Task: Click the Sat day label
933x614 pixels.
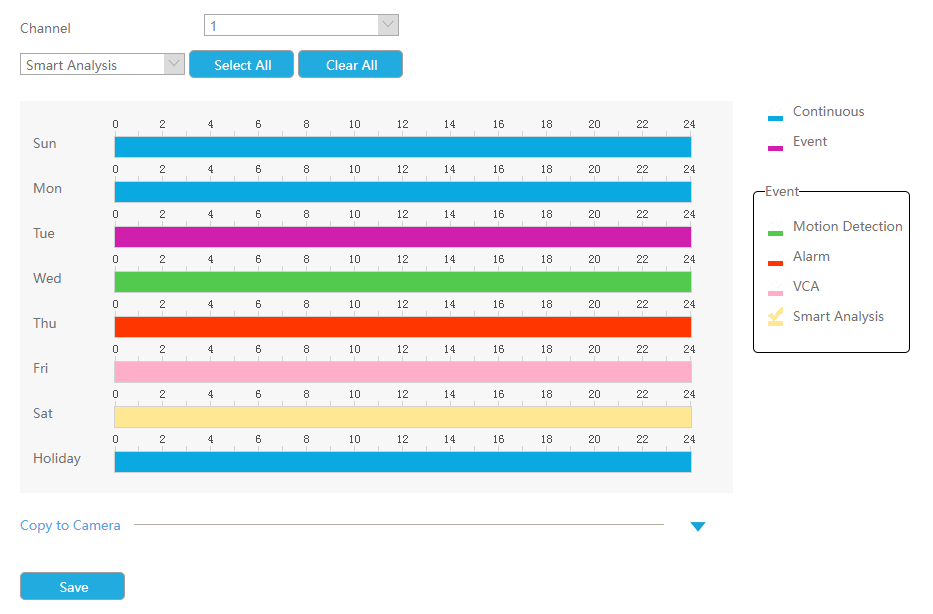Action: [43, 413]
